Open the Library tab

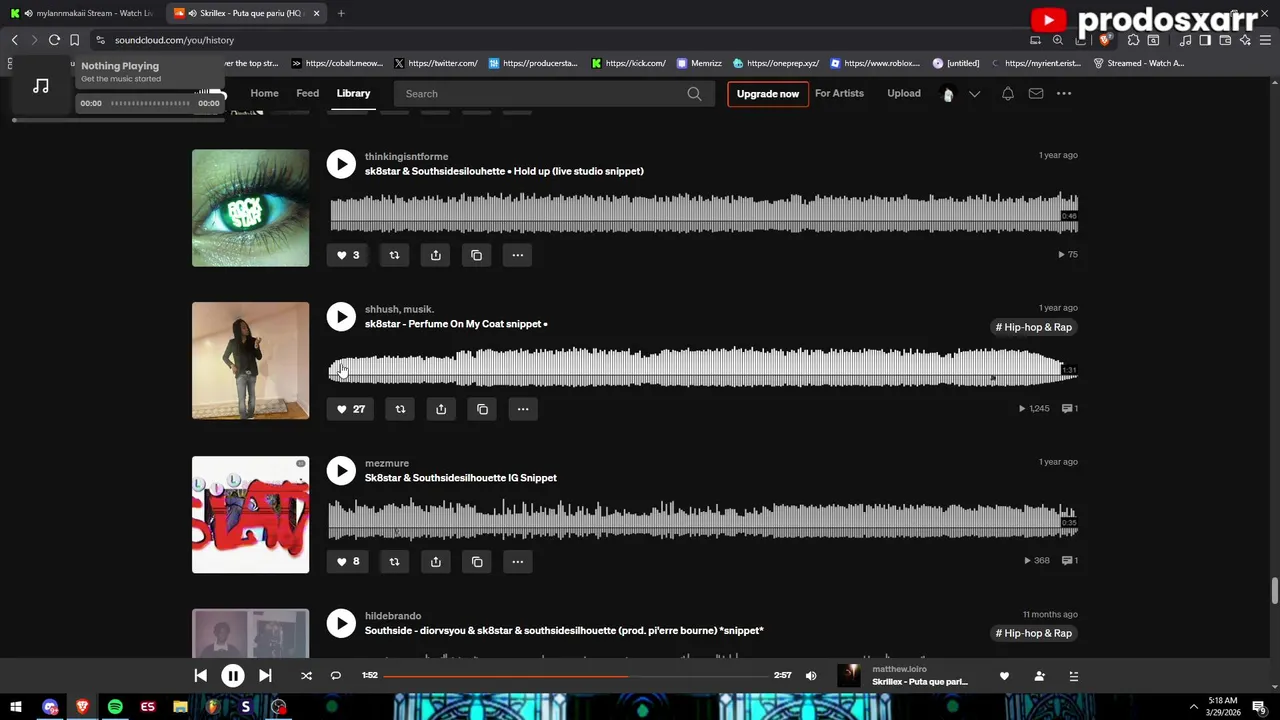coord(353,94)
